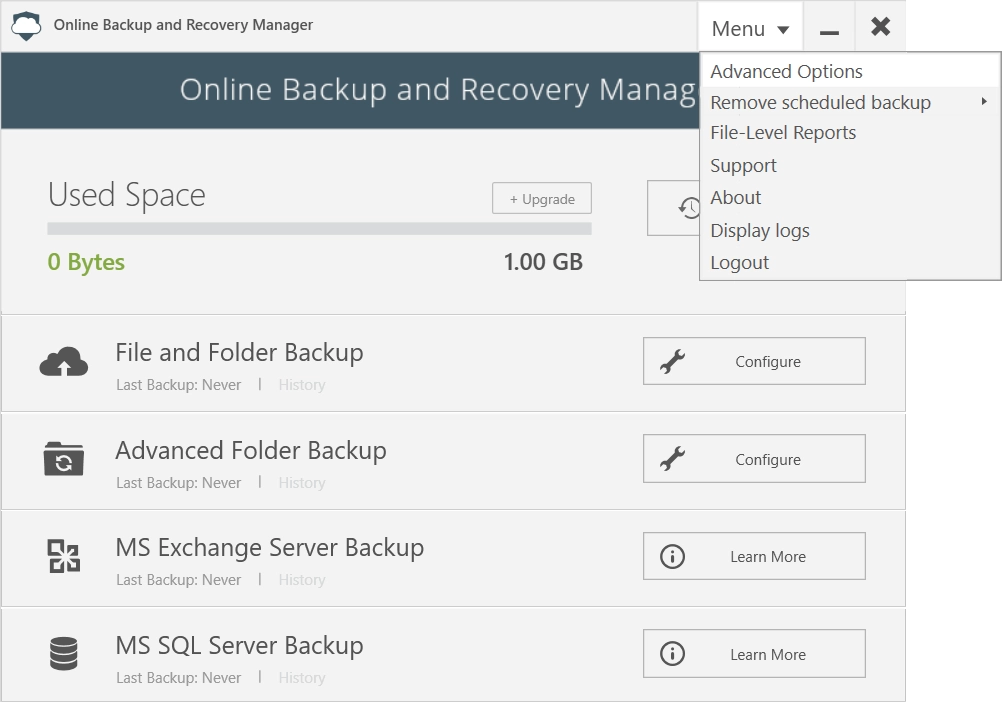The height and width of the screenshot is (702, 1002).
Task: Click the 0 Bytes used value
Action: [x=86, y=262]
